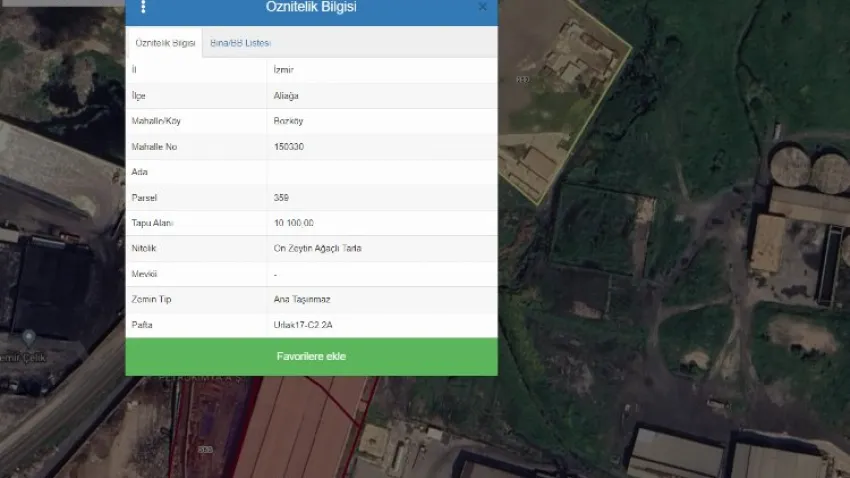Click the Demir Çelik map pin
The height and width of the screenshot is (478, 850).
click(x=30, y=338)
